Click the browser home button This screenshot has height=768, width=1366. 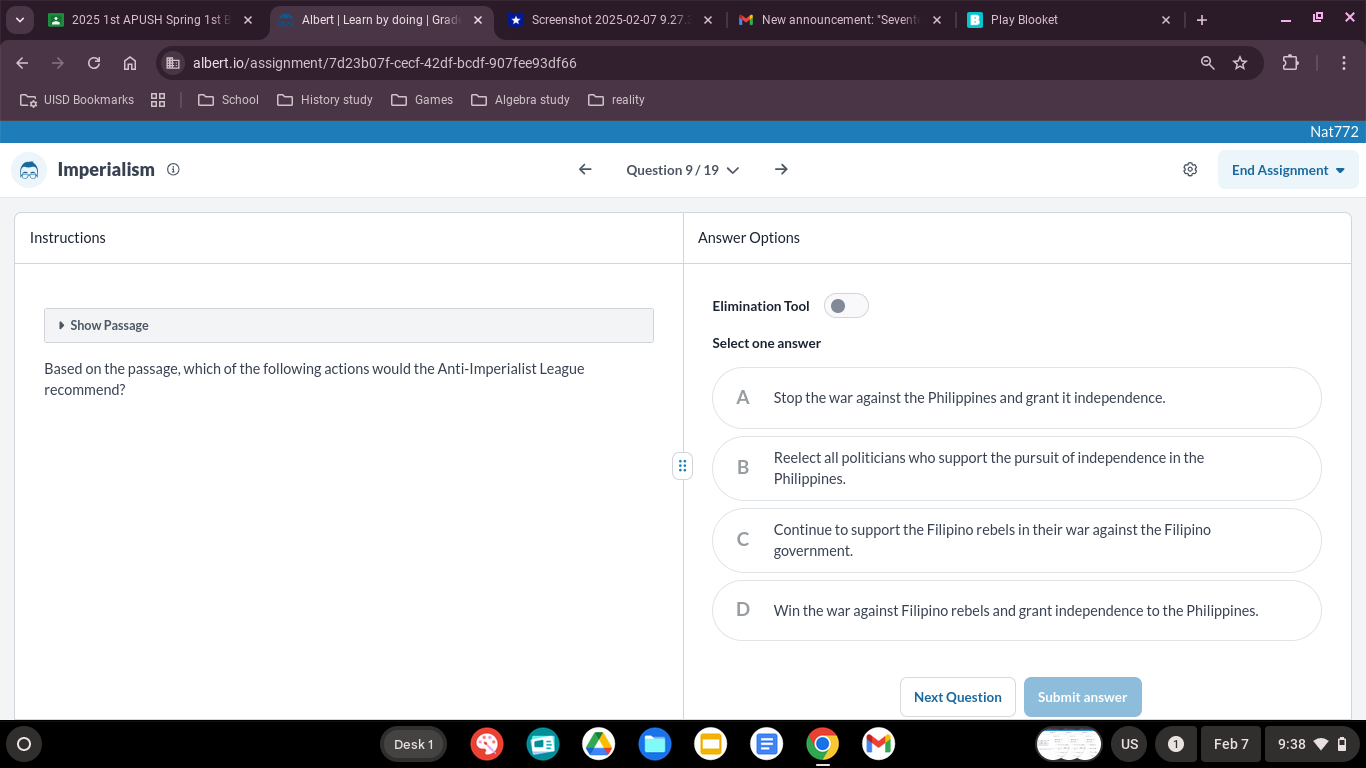[129, 63]
